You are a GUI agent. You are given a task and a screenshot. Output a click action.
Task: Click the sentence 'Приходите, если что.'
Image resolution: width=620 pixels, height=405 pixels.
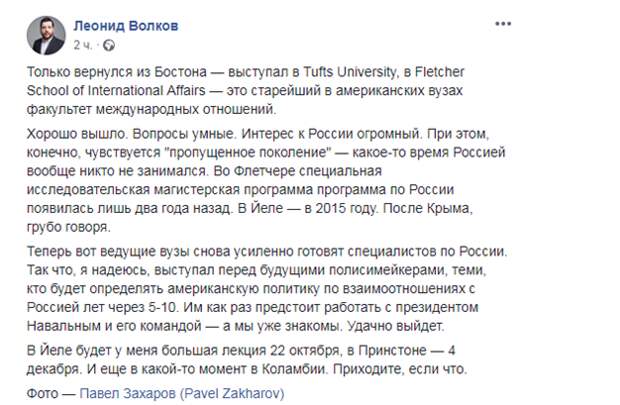[400, 369]
